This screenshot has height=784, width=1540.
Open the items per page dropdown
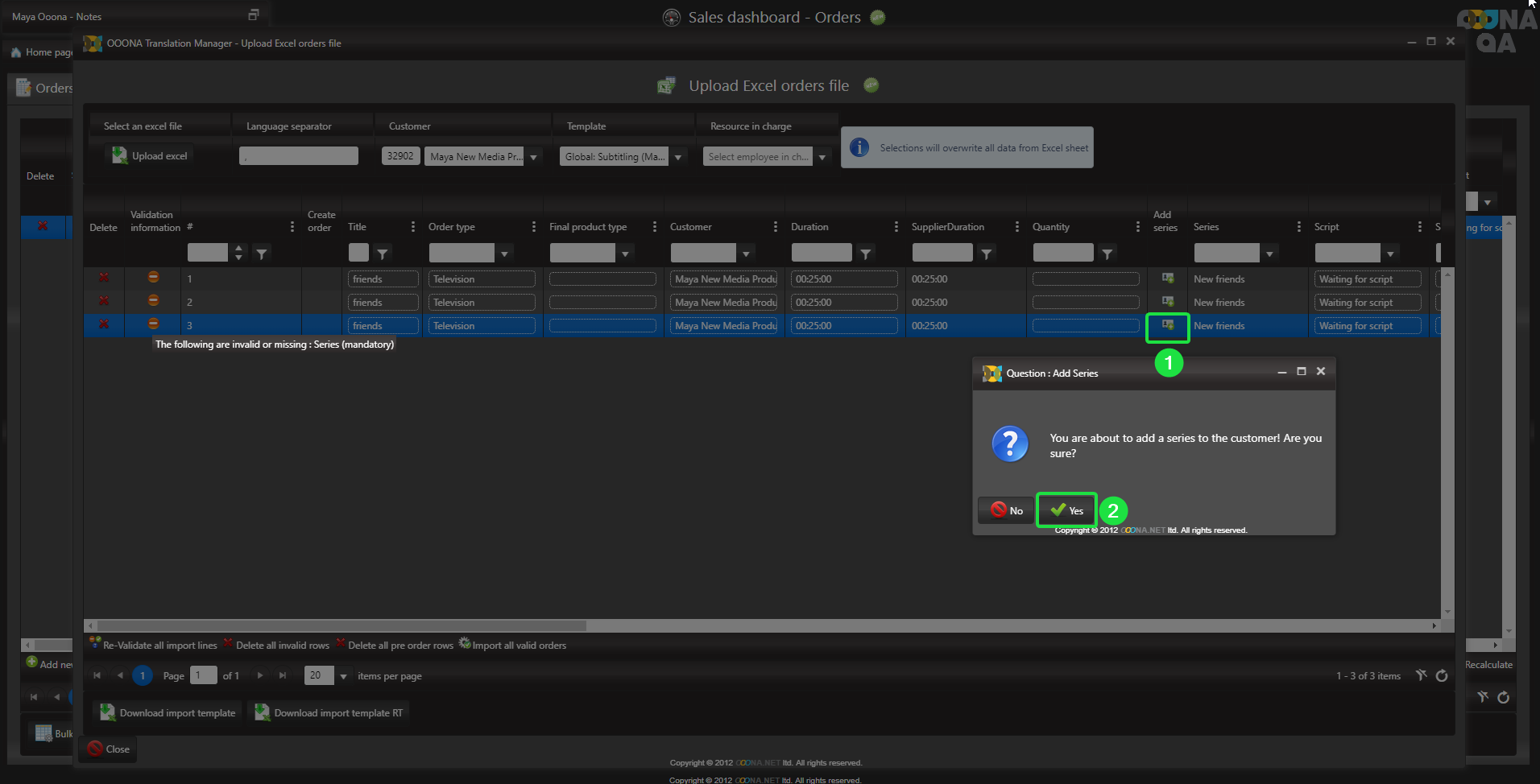343,676
